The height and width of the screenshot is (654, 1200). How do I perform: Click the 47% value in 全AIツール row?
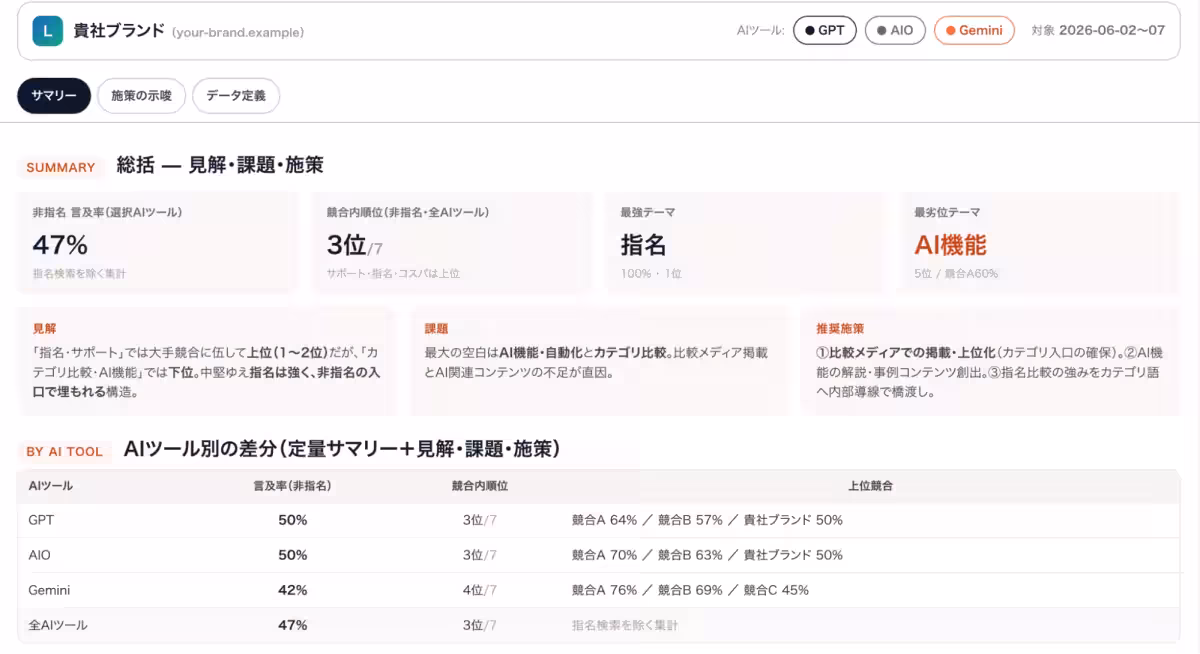pyautogui.click(x=292, y=625)
